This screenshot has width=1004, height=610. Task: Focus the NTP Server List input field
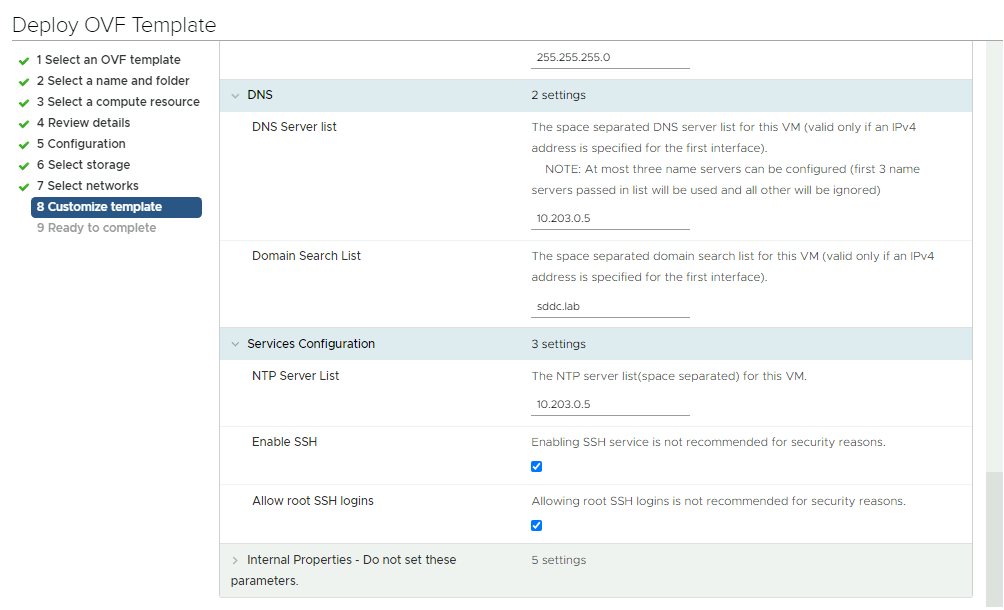(610, 404)
